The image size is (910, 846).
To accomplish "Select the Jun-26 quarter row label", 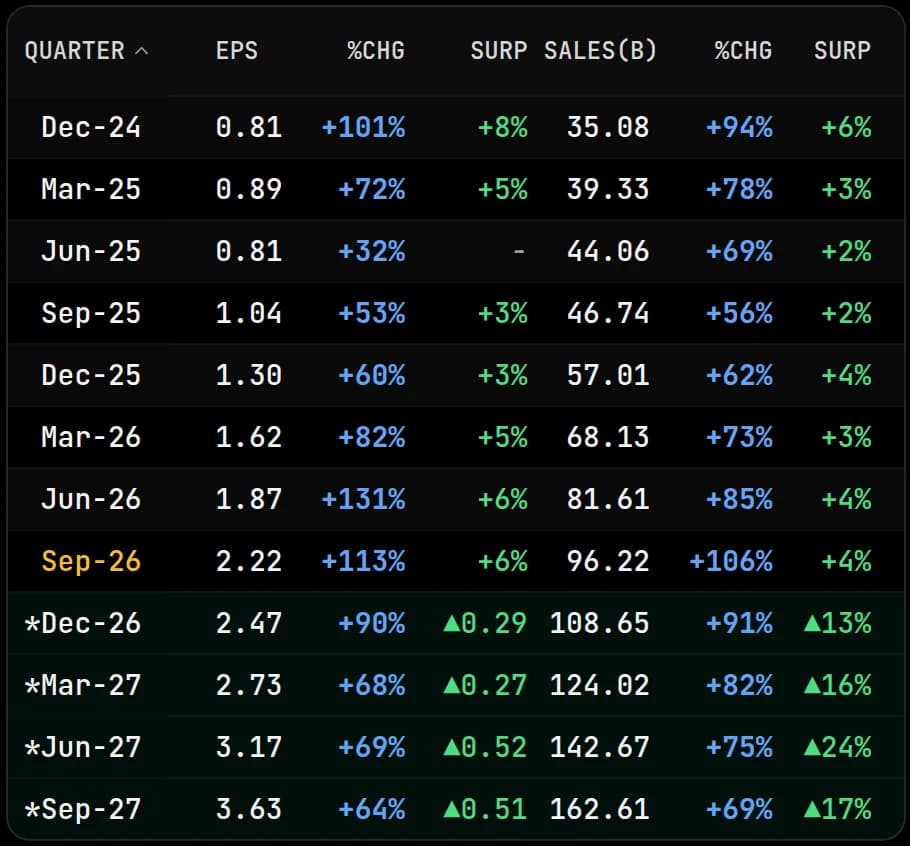I will coord(91,499).
